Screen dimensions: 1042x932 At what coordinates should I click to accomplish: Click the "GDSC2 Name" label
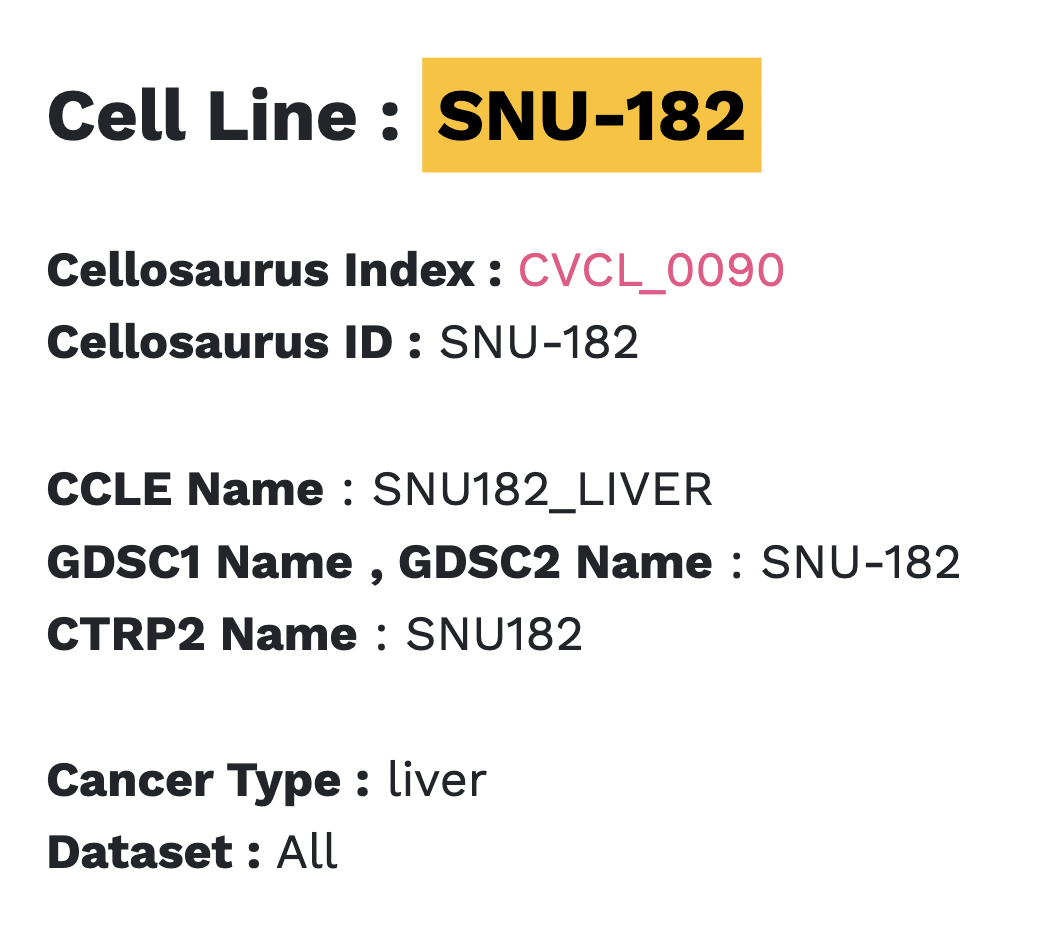click(555, 562)
